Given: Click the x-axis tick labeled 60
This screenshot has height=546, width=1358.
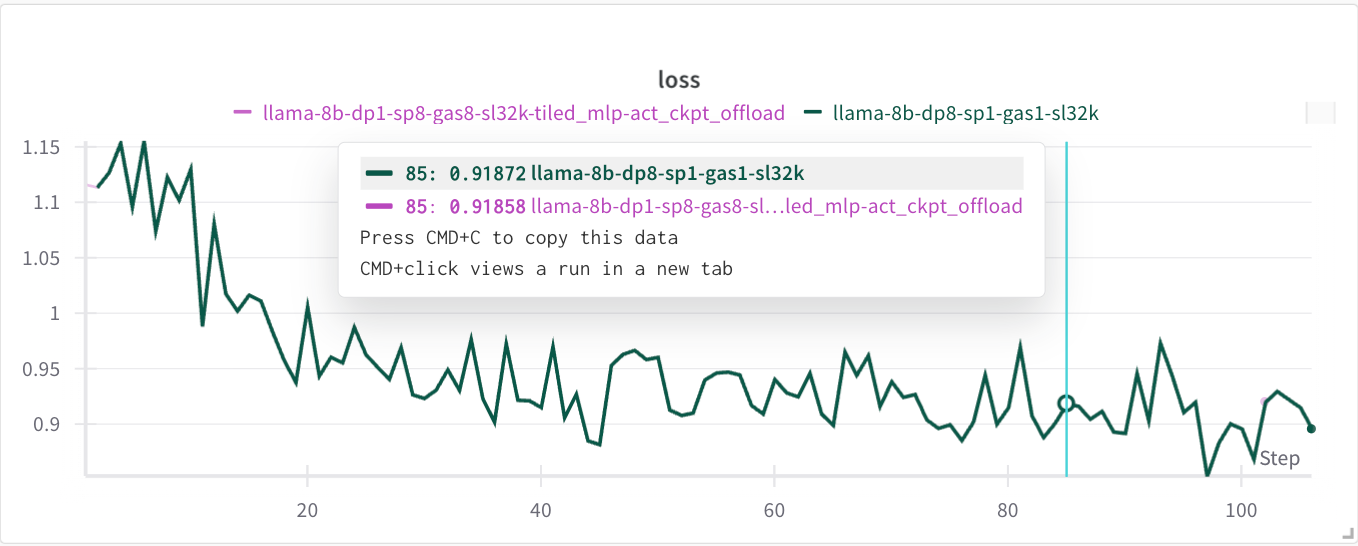Looking at the screenshot, I should 774,509.
